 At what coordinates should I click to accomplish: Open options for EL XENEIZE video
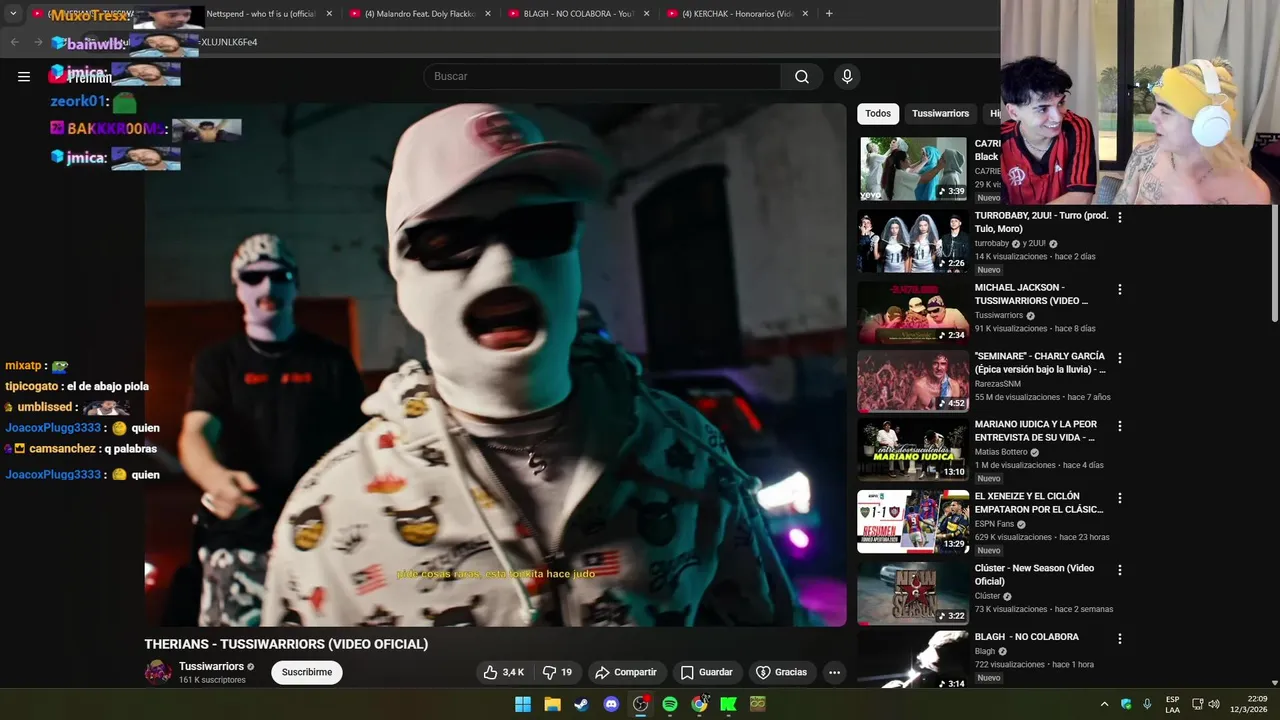click(1120, 498)
